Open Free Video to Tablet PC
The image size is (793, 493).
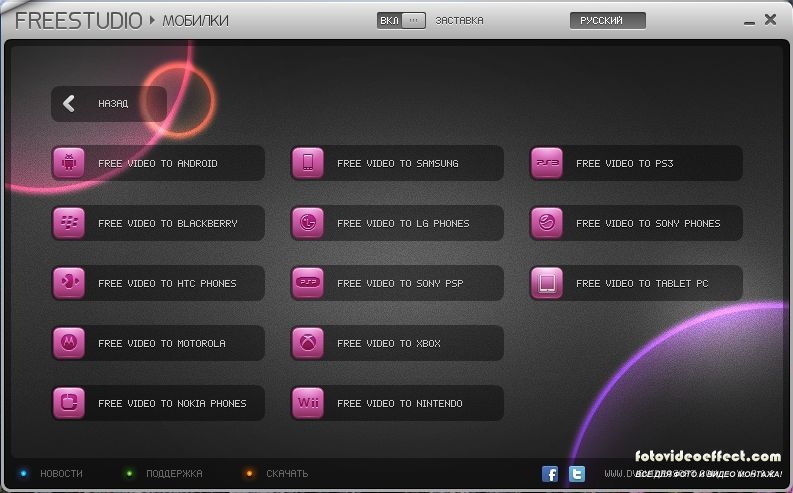coord(636,283)
